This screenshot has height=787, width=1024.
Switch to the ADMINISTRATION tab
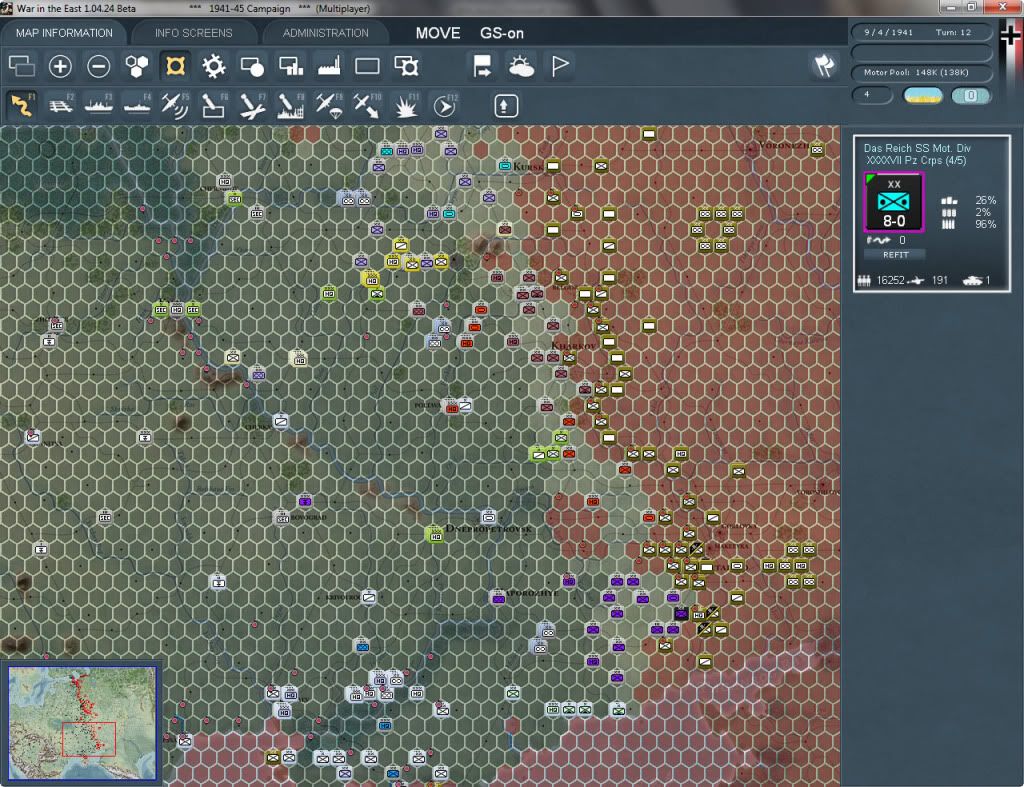325,33
